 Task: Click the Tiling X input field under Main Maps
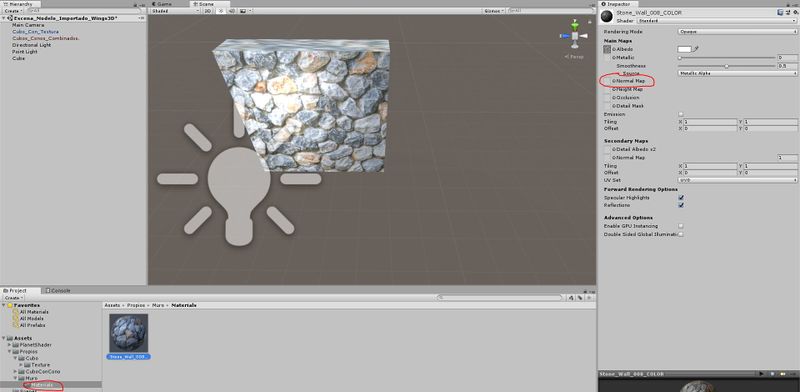(x=710, y=122)
